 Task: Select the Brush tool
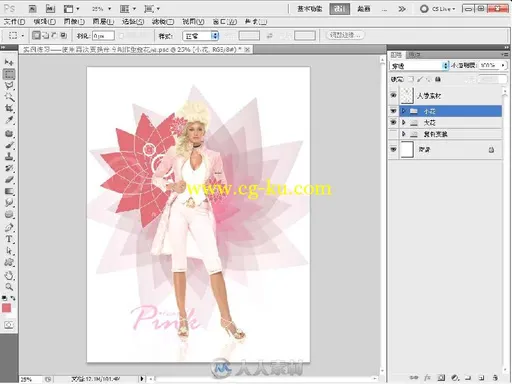click(9, 145)
